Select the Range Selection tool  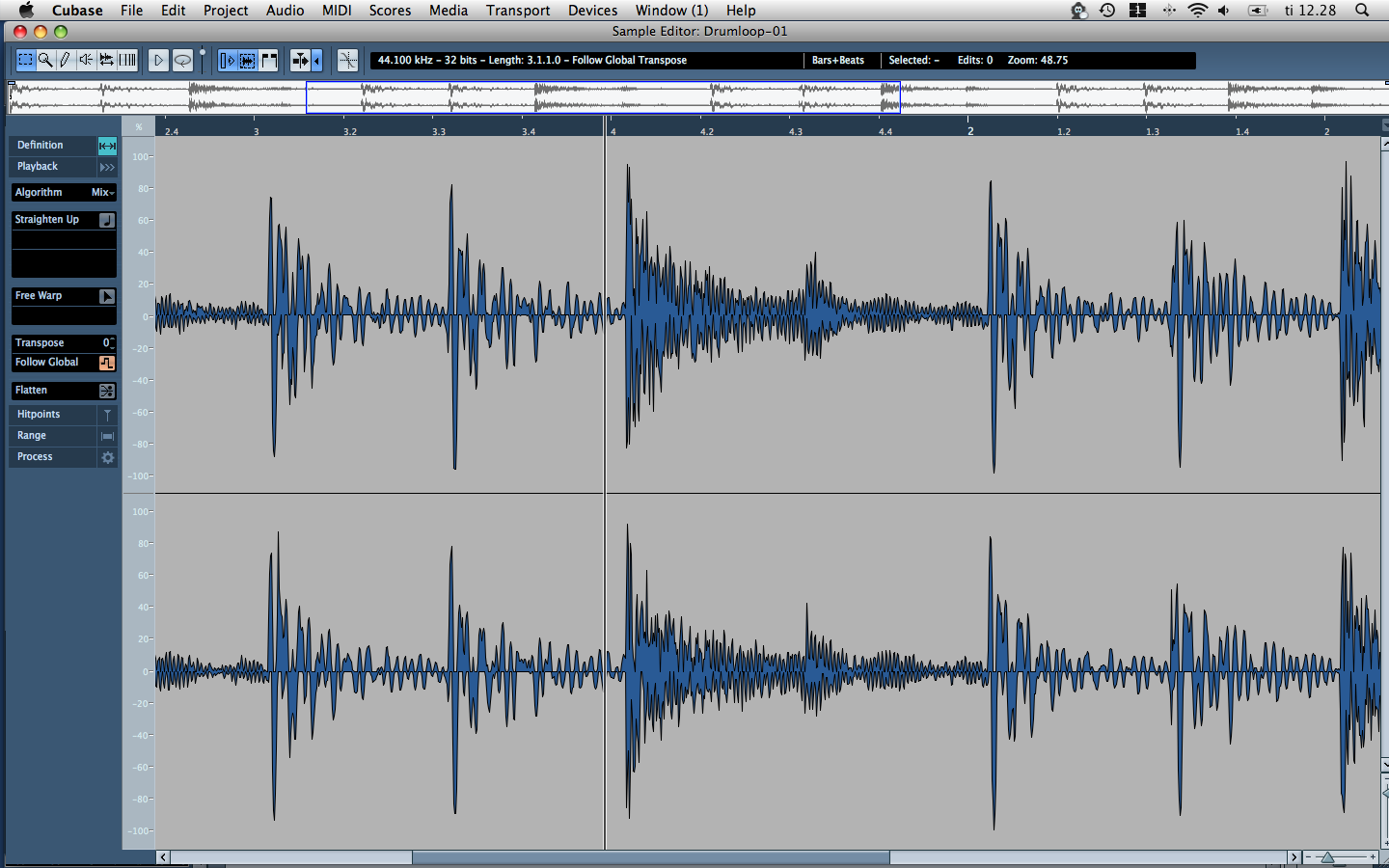(x=25, y=60)
